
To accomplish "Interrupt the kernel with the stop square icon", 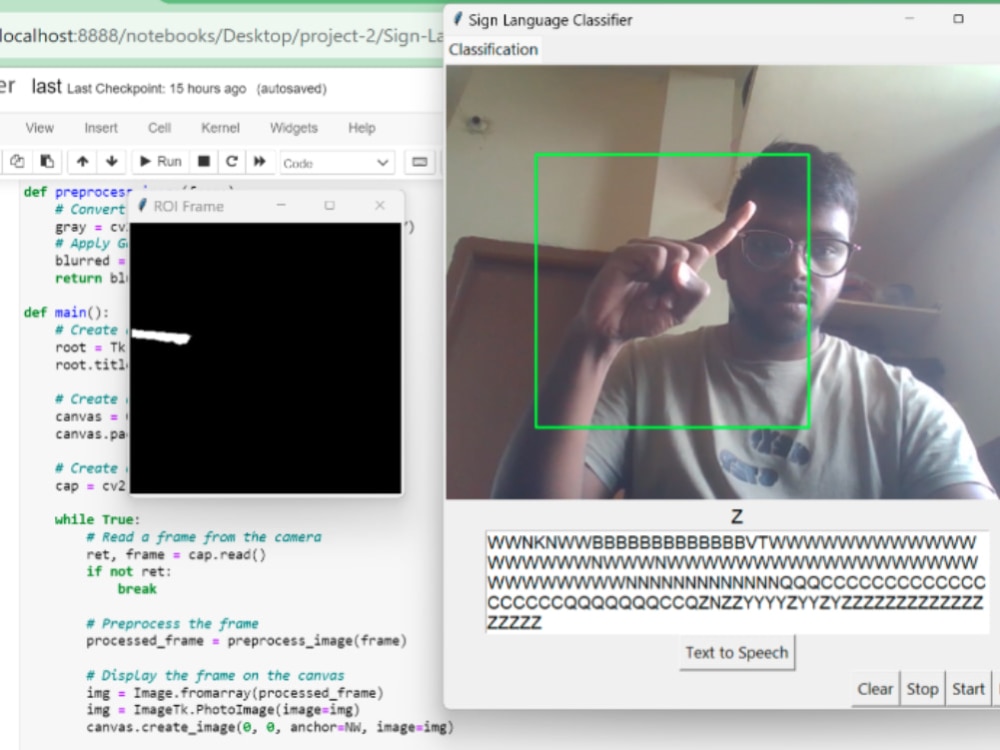I will (x=204, y=161).
